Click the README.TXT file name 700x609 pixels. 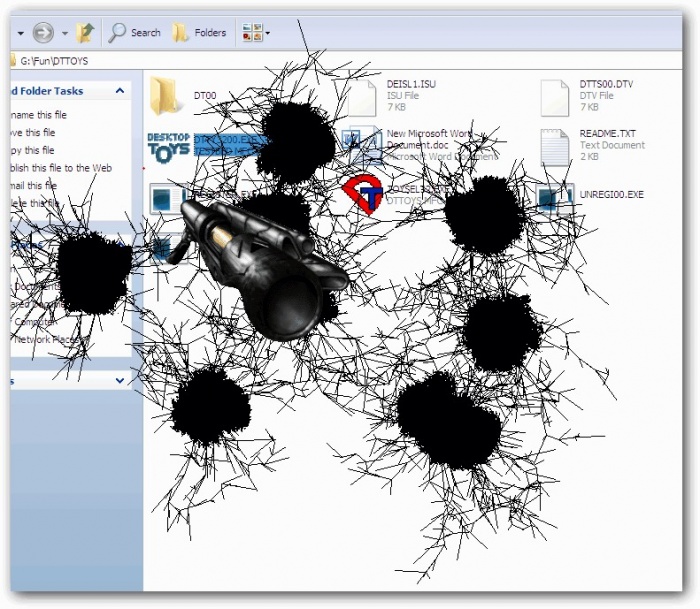click(x=607, y=133)
